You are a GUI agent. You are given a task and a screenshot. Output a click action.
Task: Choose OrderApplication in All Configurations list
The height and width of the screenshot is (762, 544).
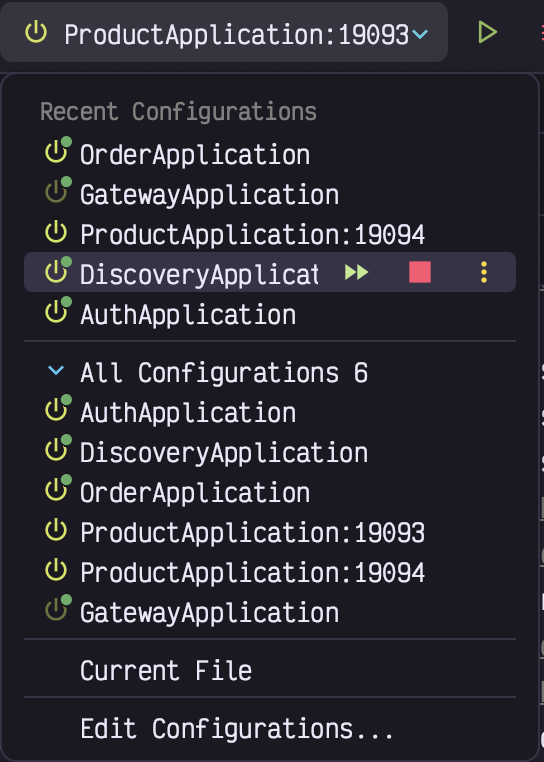[x=270, y=492]
